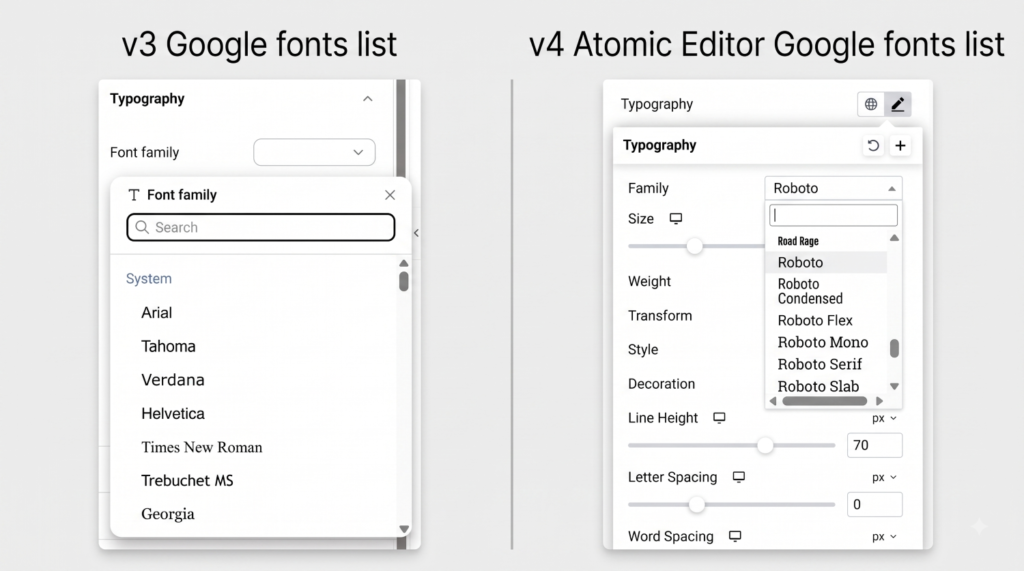1024x571 pixels.
Task: Click the plus icon in Typography popup
Action: tap(900, 145)
